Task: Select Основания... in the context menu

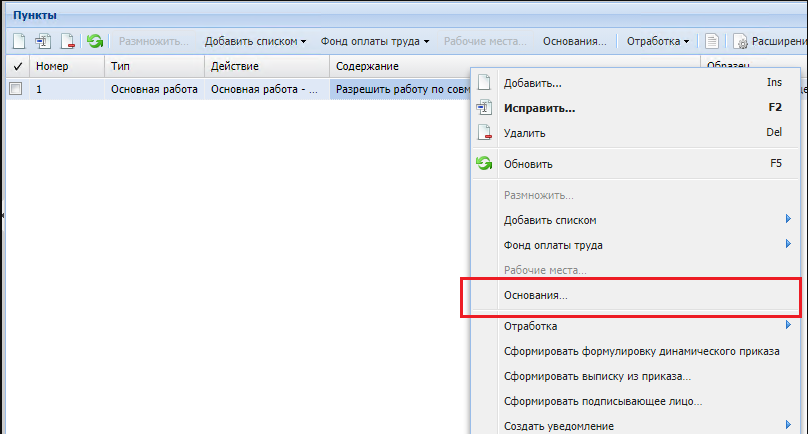Action: (x=536, y=297)
